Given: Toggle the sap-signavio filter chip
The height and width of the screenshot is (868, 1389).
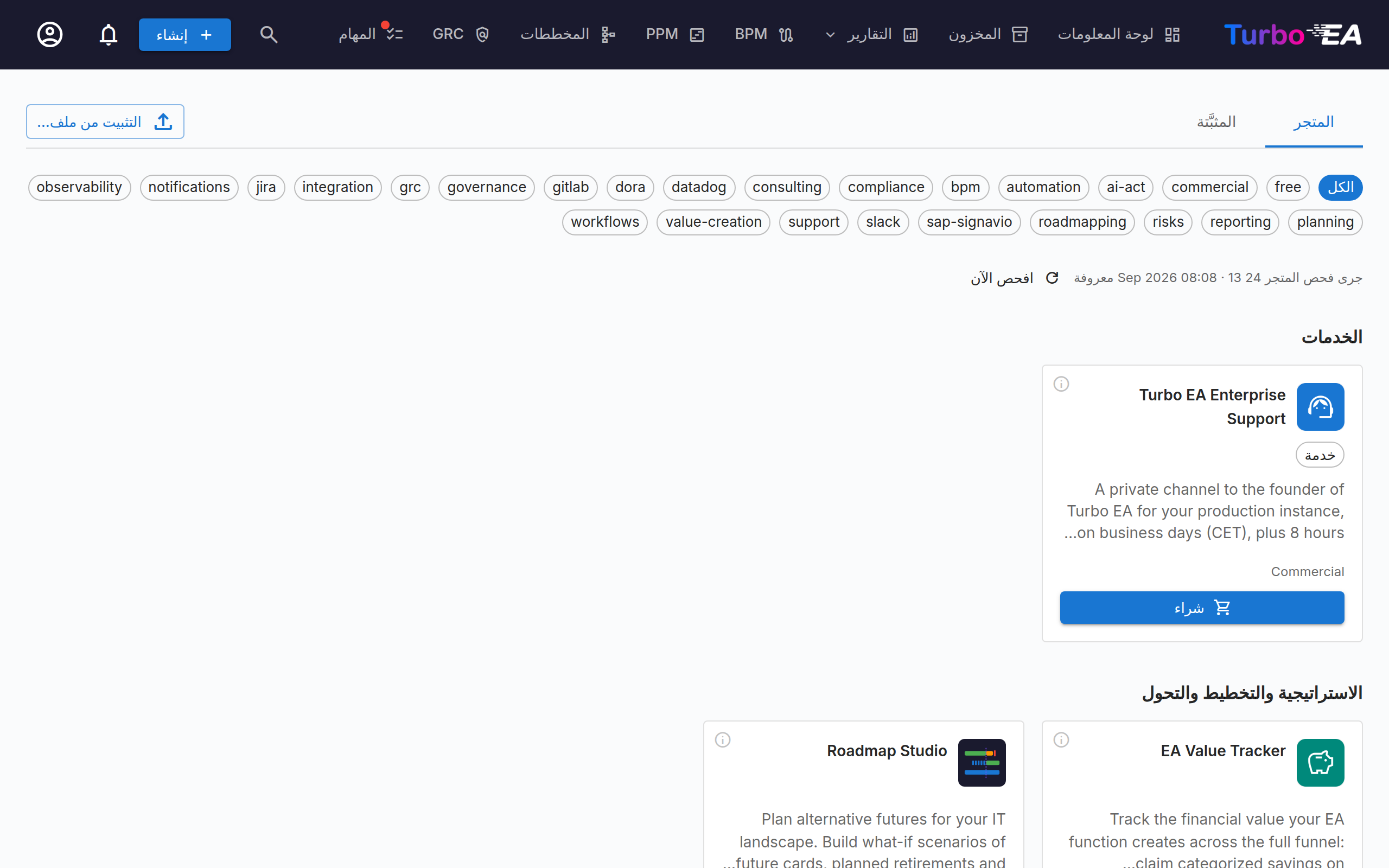Looking at the screenshot, I should (x=969, y=222).
